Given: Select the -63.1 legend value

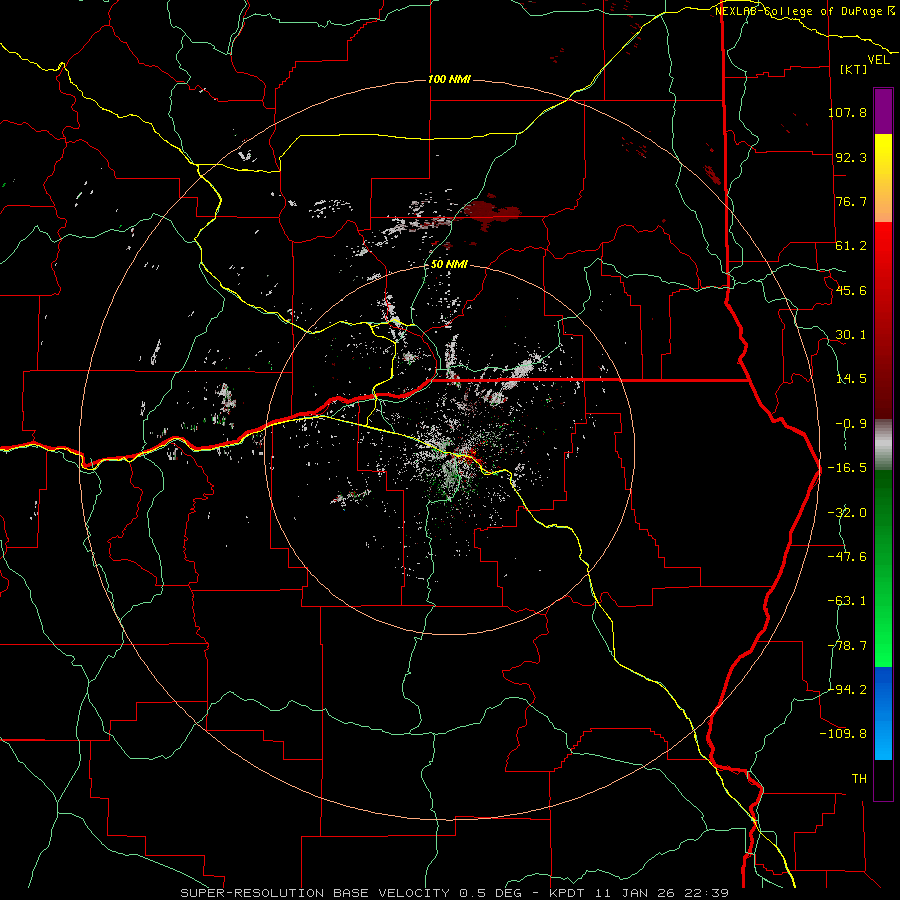Looking at the screenshot, I should pos(847,601).
